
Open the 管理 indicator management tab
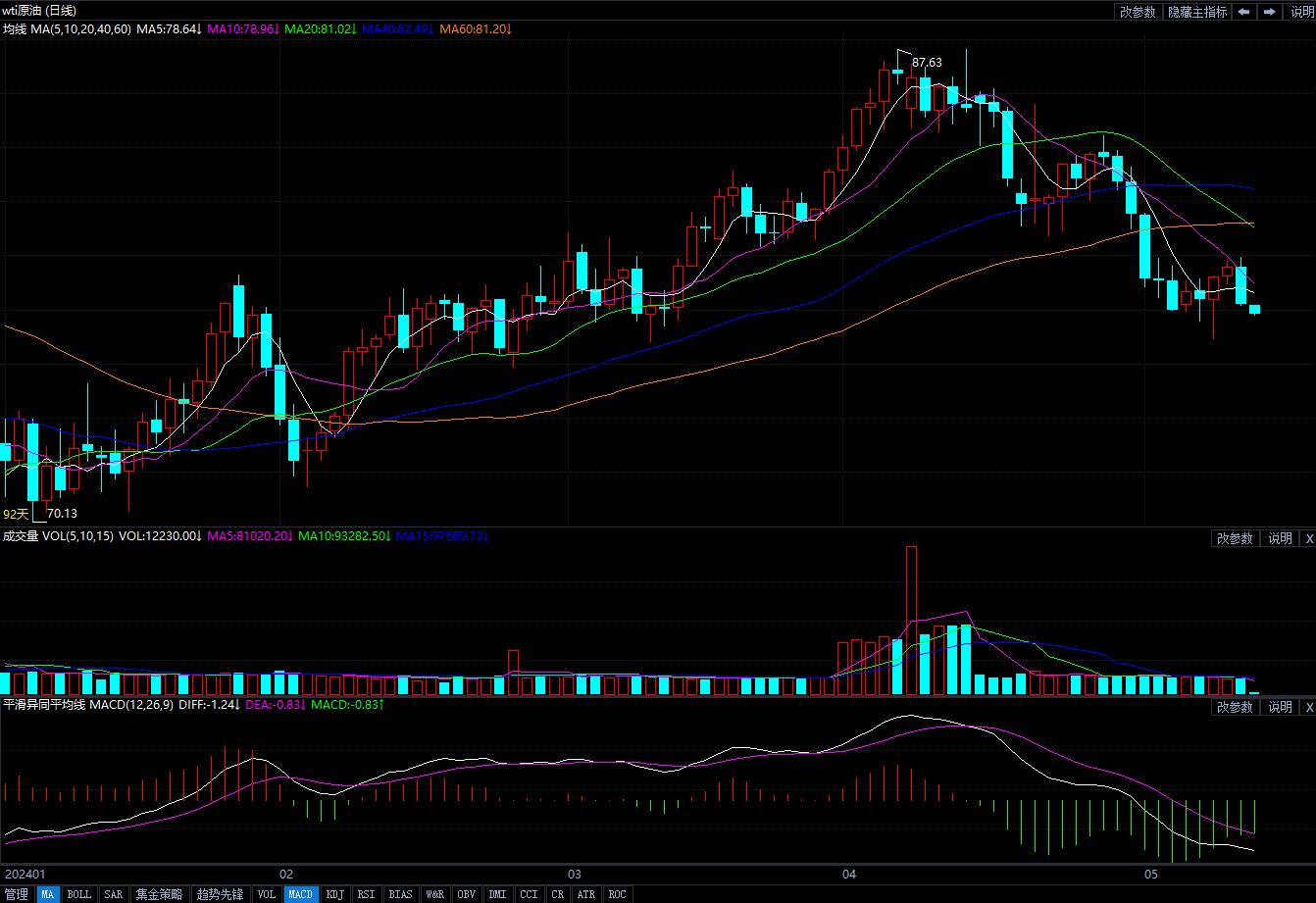point(17,894)
